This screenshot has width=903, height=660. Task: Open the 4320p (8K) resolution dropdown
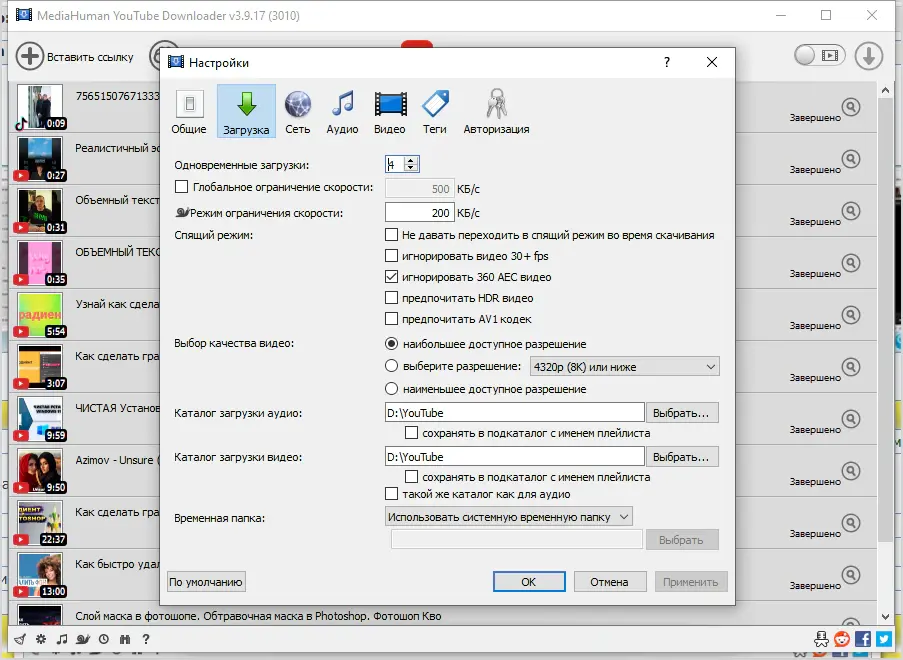pyautogui.click(x=624, y=367)
